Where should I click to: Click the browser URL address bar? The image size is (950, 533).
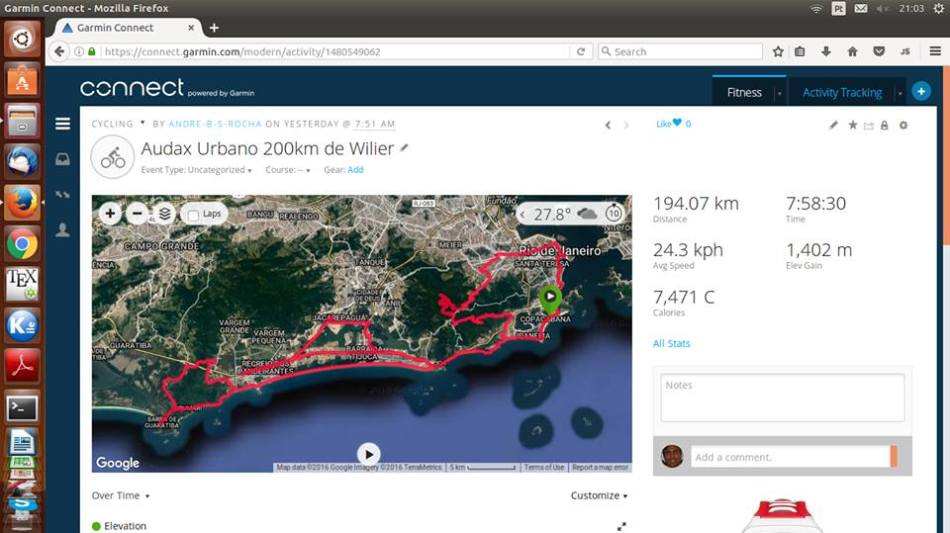(x=336, y=51)
